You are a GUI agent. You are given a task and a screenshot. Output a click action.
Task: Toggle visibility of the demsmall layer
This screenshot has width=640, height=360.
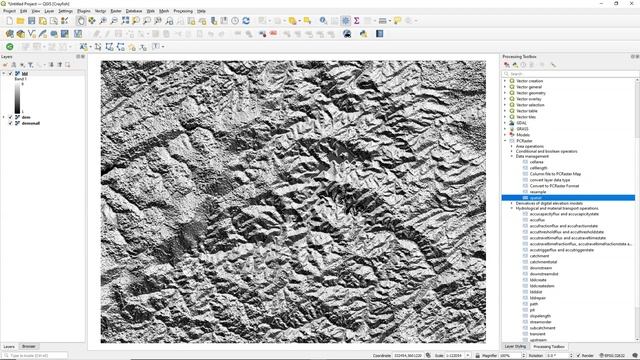click(11, 123)
